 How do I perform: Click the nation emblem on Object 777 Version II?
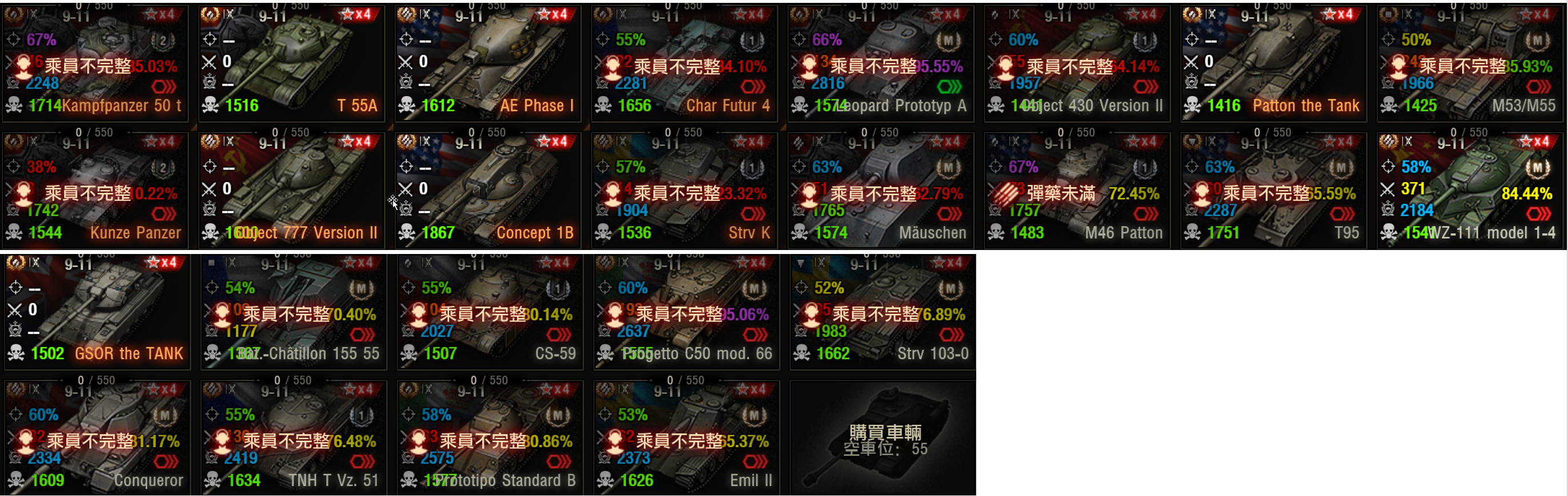210,141
